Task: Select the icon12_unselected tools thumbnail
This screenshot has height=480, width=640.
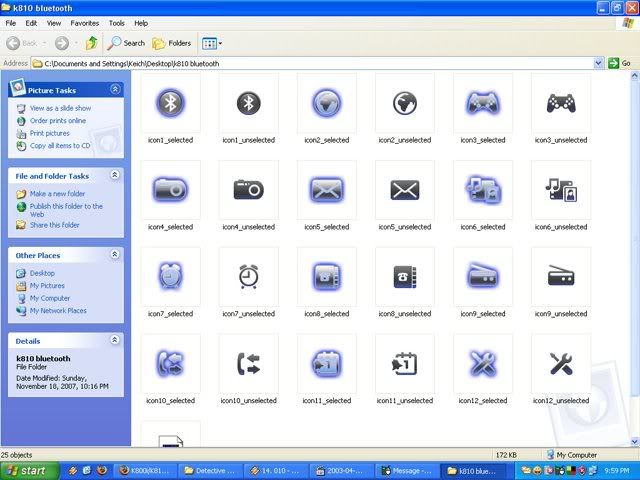Action: pyautogui.click(x=561, y=364)
